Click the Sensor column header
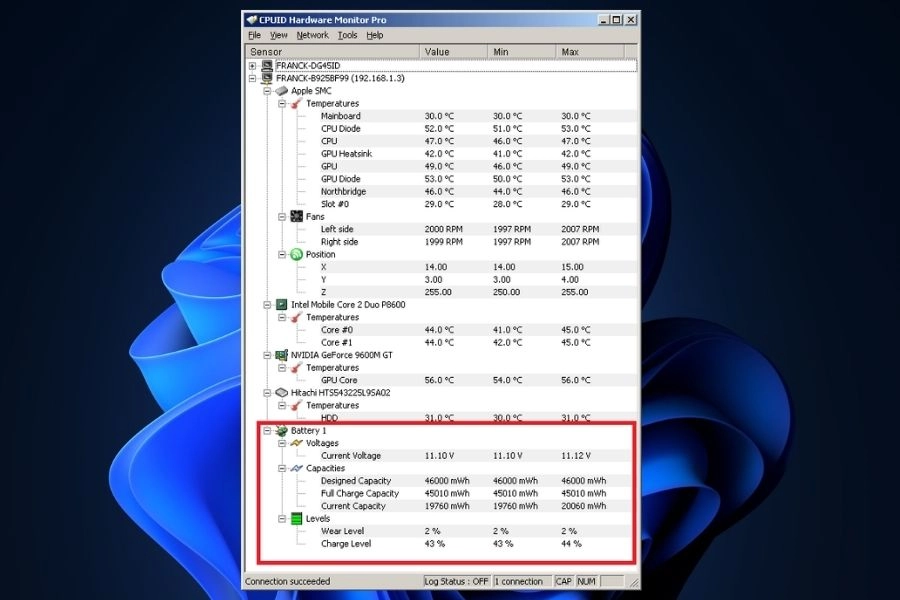 333,52
